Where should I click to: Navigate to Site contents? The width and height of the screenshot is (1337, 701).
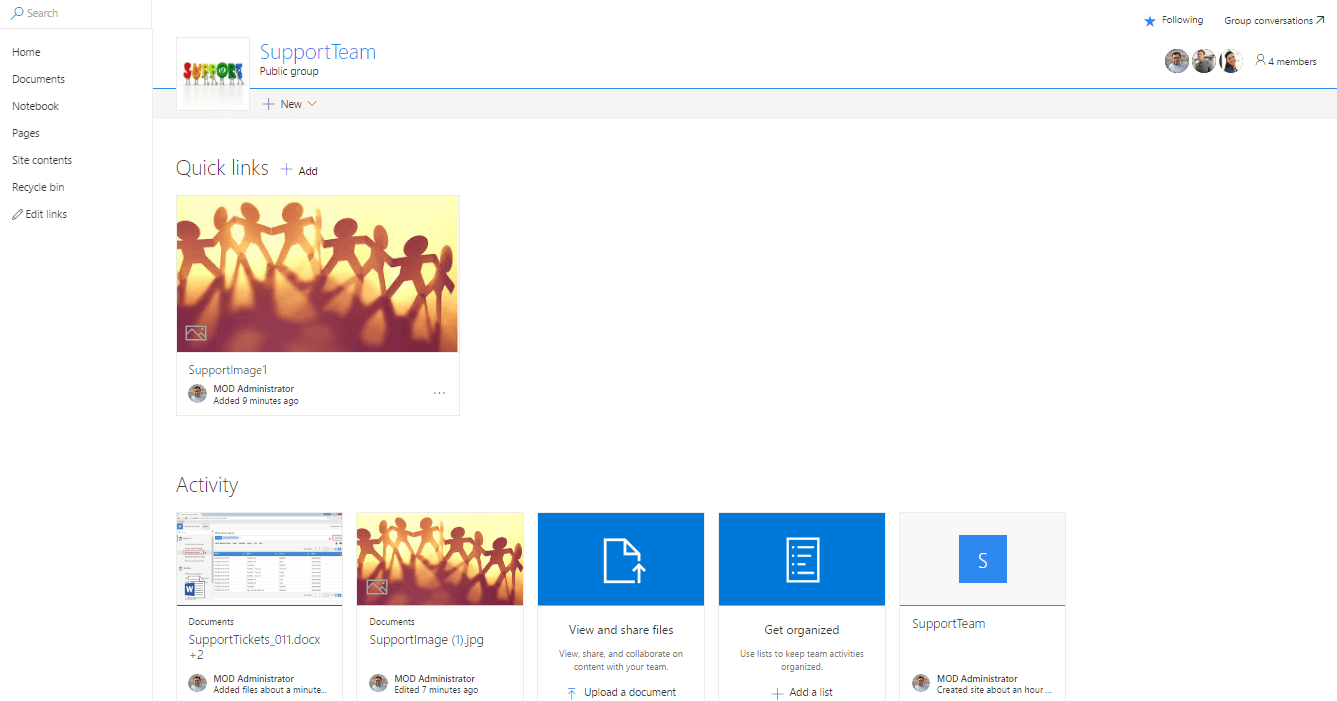coord(42,160)
